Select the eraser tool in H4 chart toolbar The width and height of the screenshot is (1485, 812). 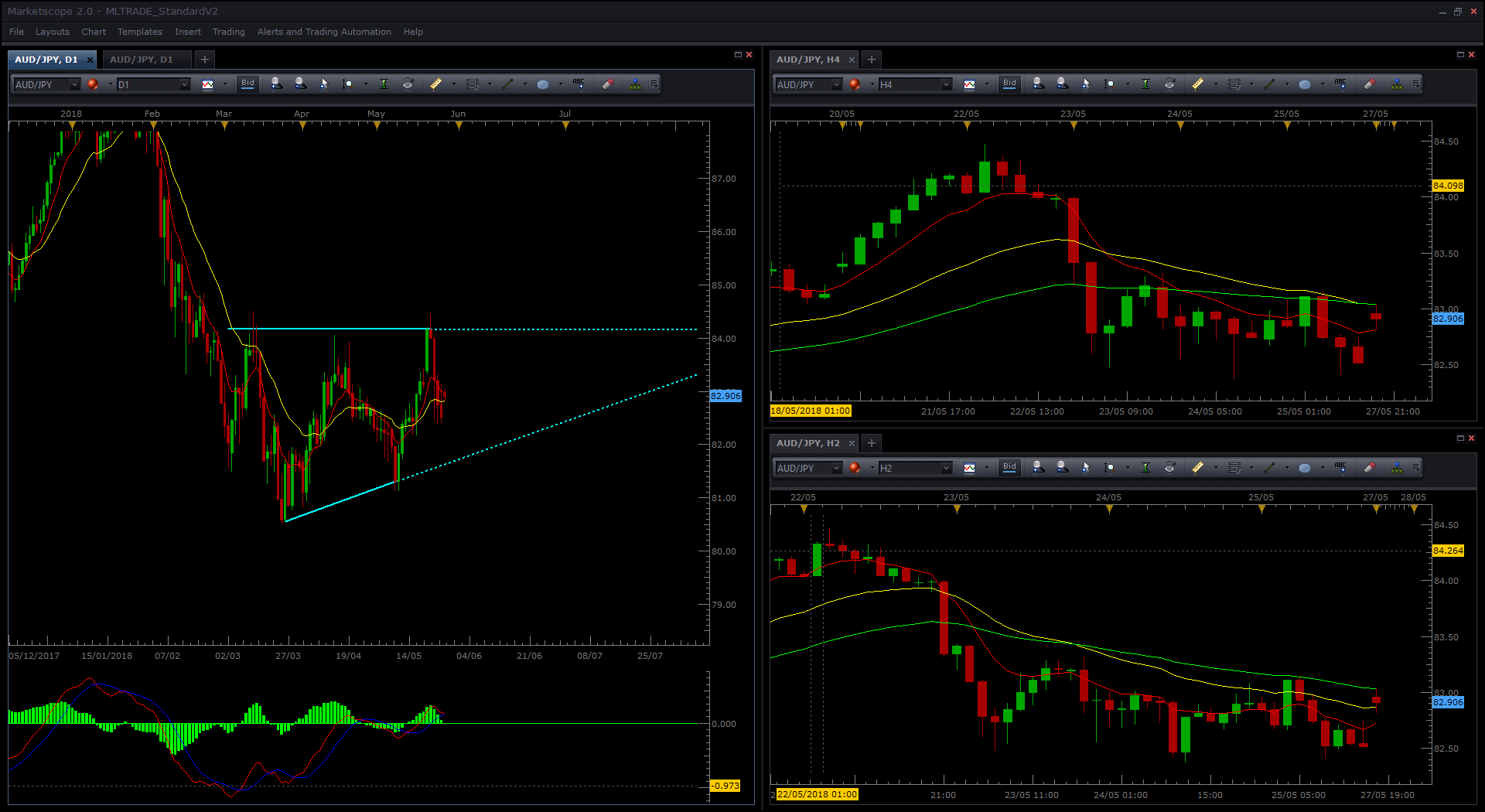coord(1370,84)
